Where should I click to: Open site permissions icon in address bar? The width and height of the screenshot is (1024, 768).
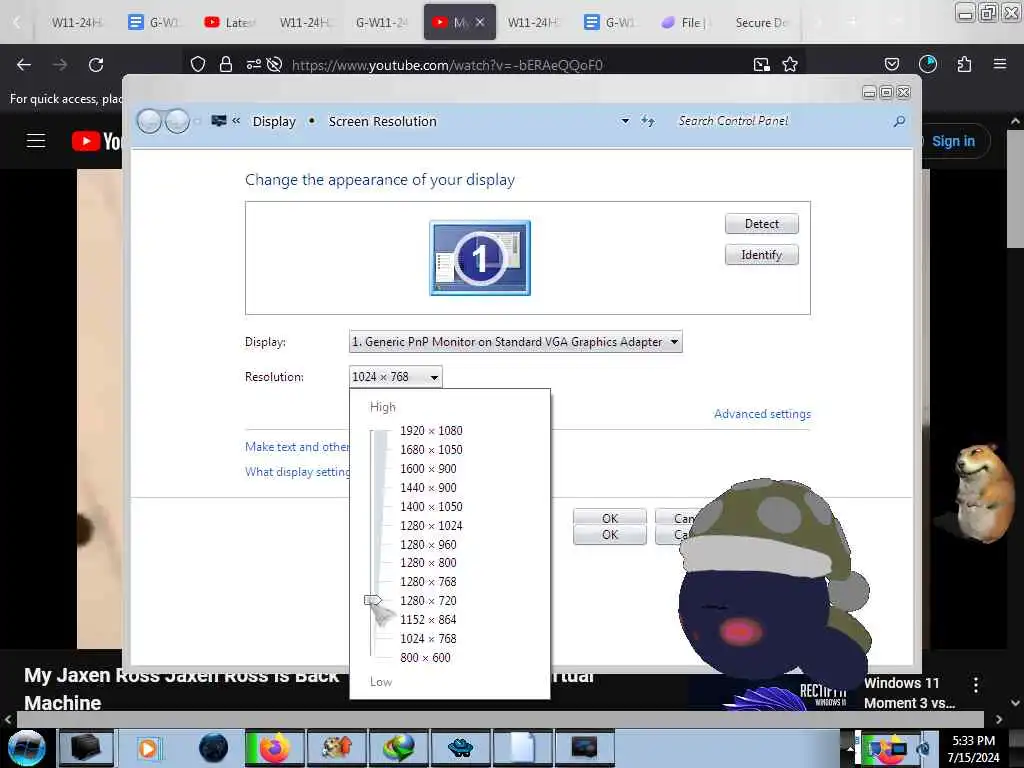click(253, 64)
